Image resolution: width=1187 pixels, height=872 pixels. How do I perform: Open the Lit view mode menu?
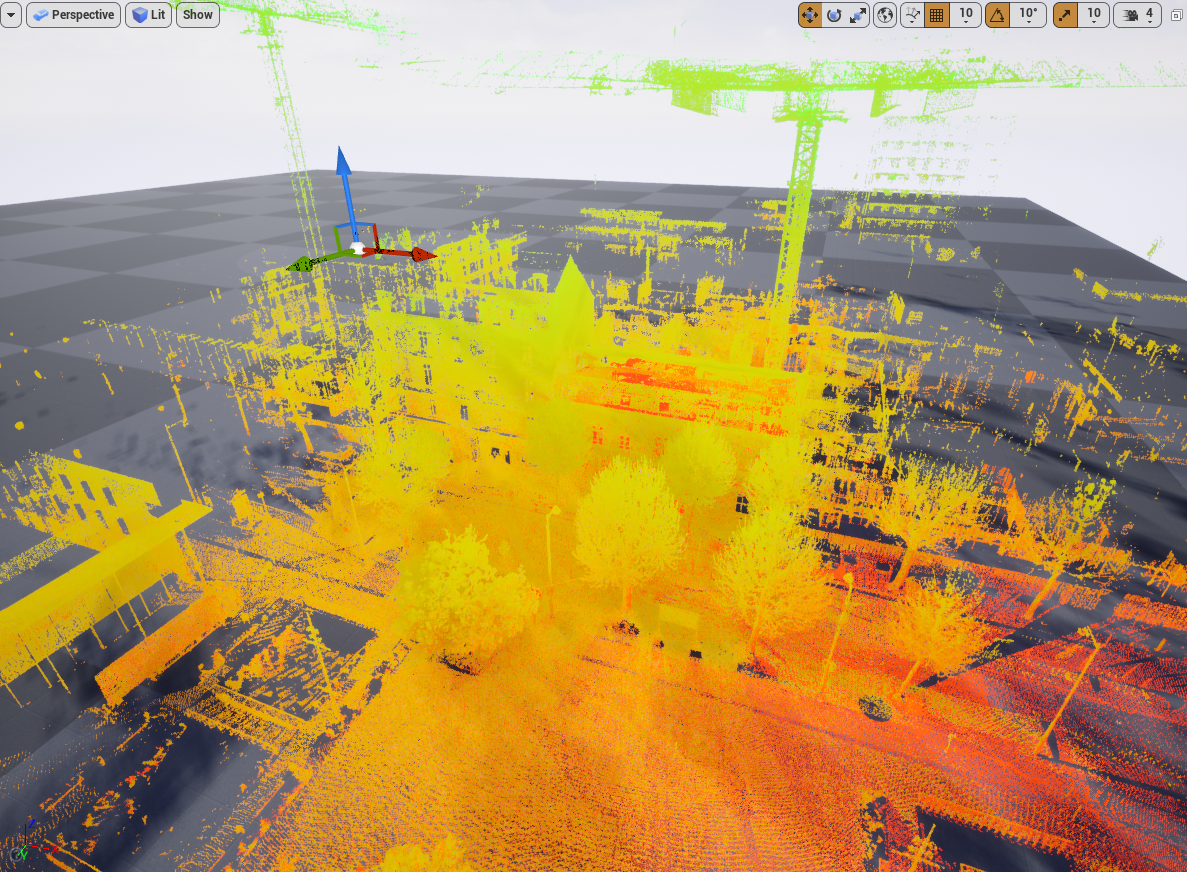[148, 14]
